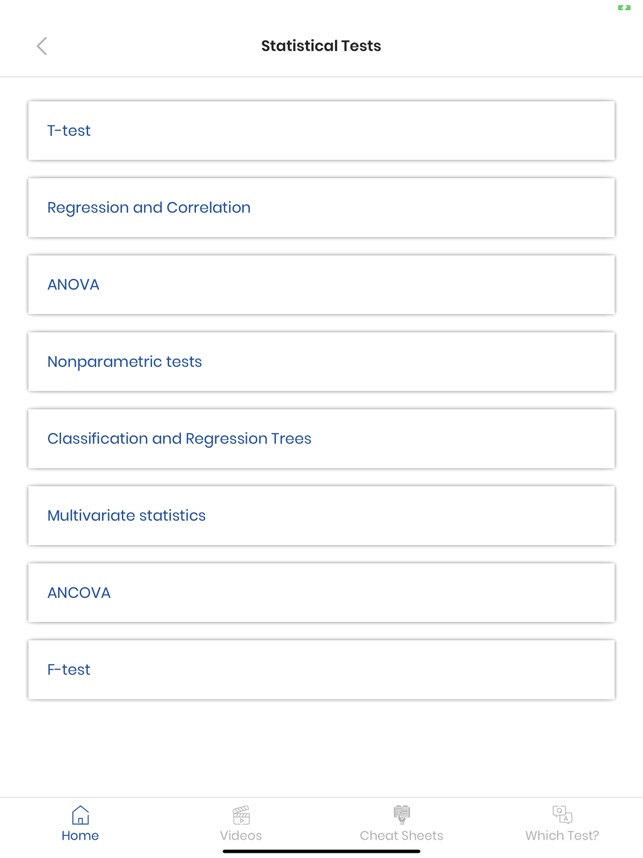The width and height of the screenshot is (643, 858).
Task: Switch to Cheat Sheets tab label
Action: [402, 836]
